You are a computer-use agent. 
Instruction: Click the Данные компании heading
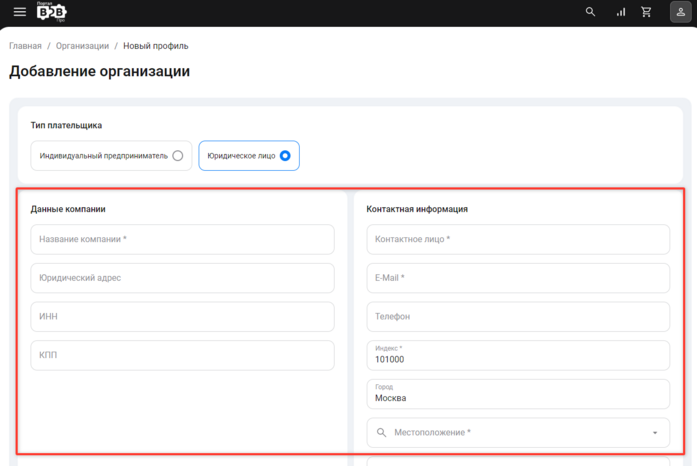pyautogui.click(x=68, y=209)
